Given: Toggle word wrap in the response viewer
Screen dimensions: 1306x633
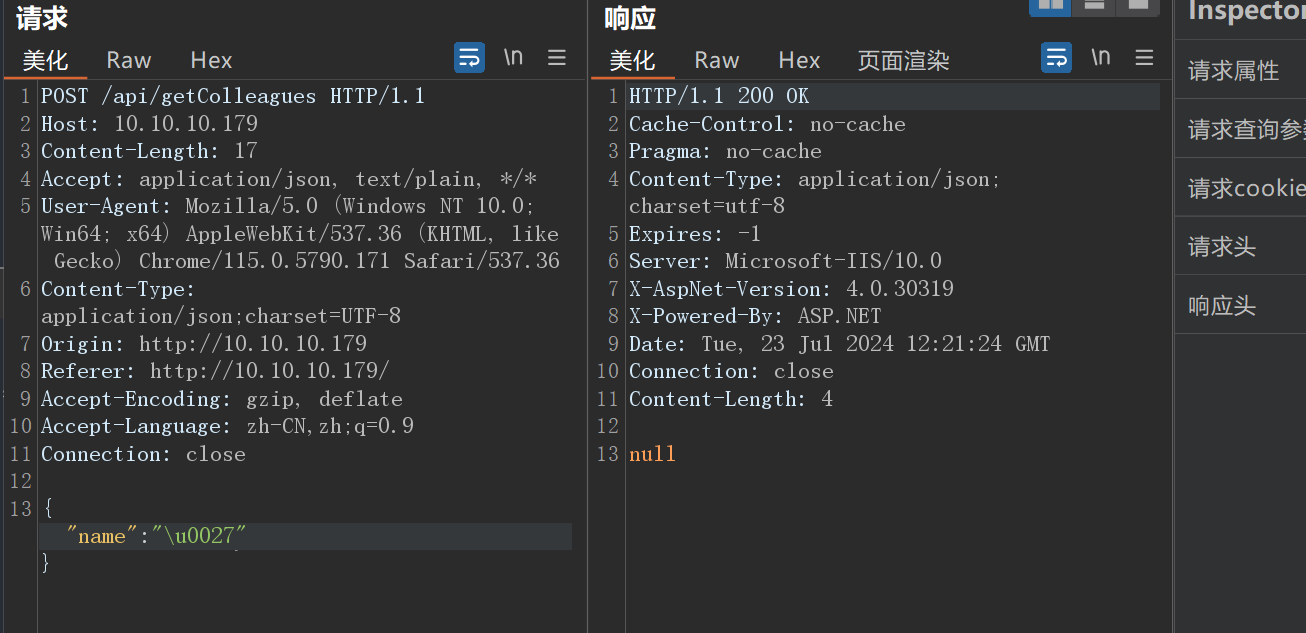Looking at the screenshot, I should [x=1056, y=57].
